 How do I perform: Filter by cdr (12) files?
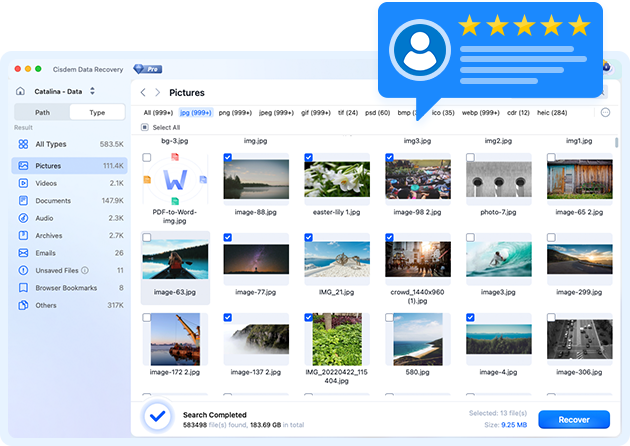518,113
